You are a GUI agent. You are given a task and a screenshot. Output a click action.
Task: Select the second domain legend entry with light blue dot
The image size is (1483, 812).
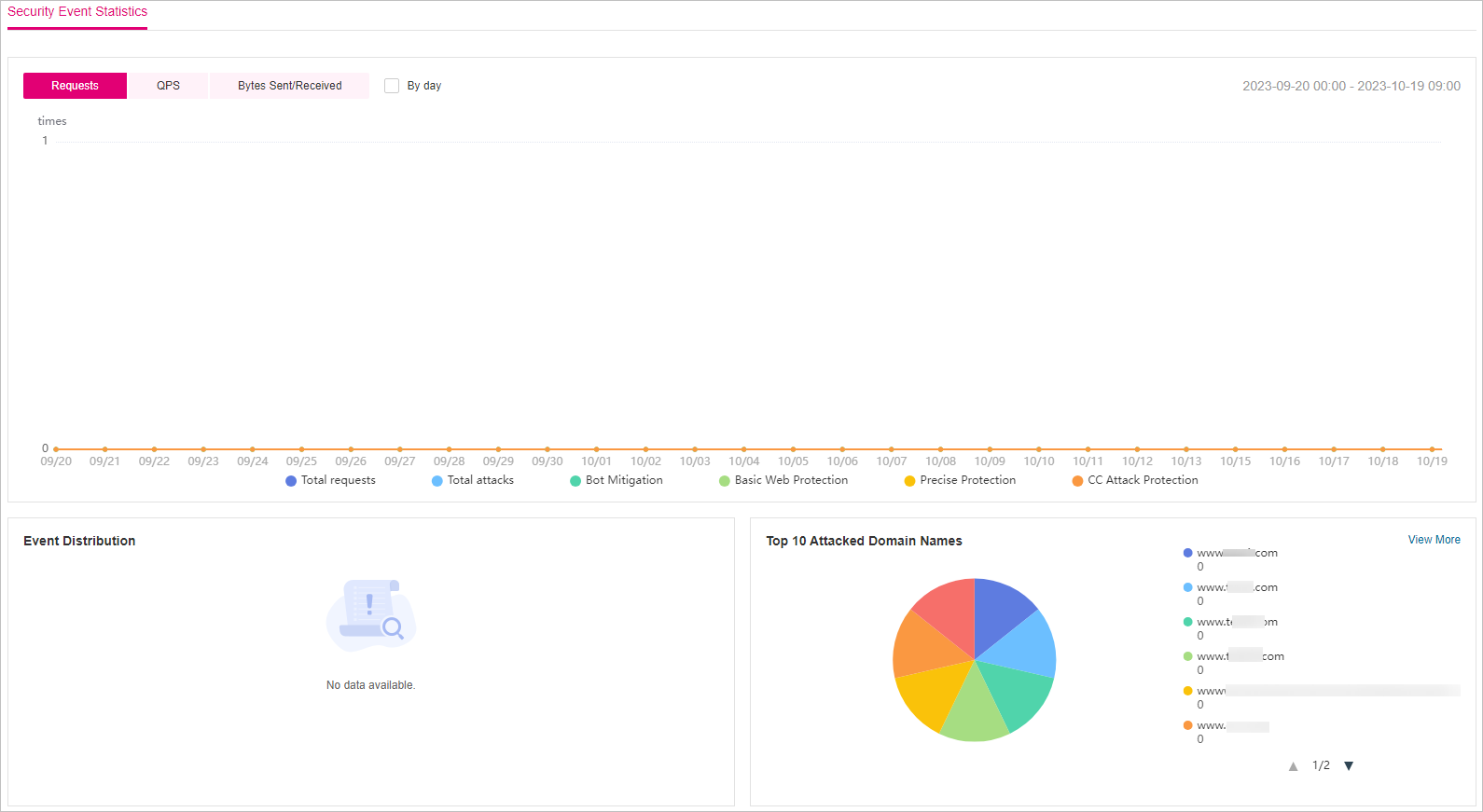(1230, 594)
